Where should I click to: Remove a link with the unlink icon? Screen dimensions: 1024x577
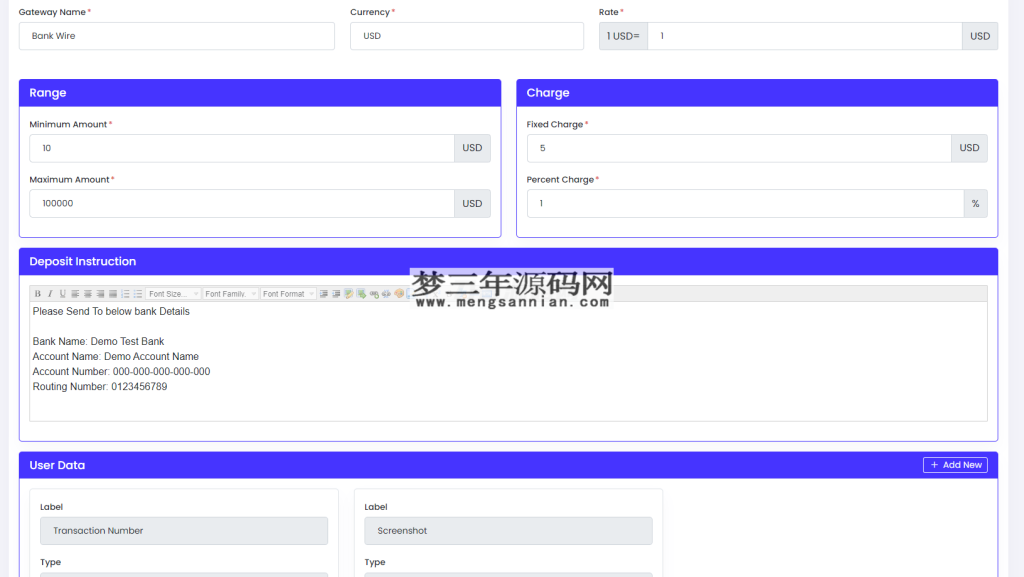(x=385, y=293)
